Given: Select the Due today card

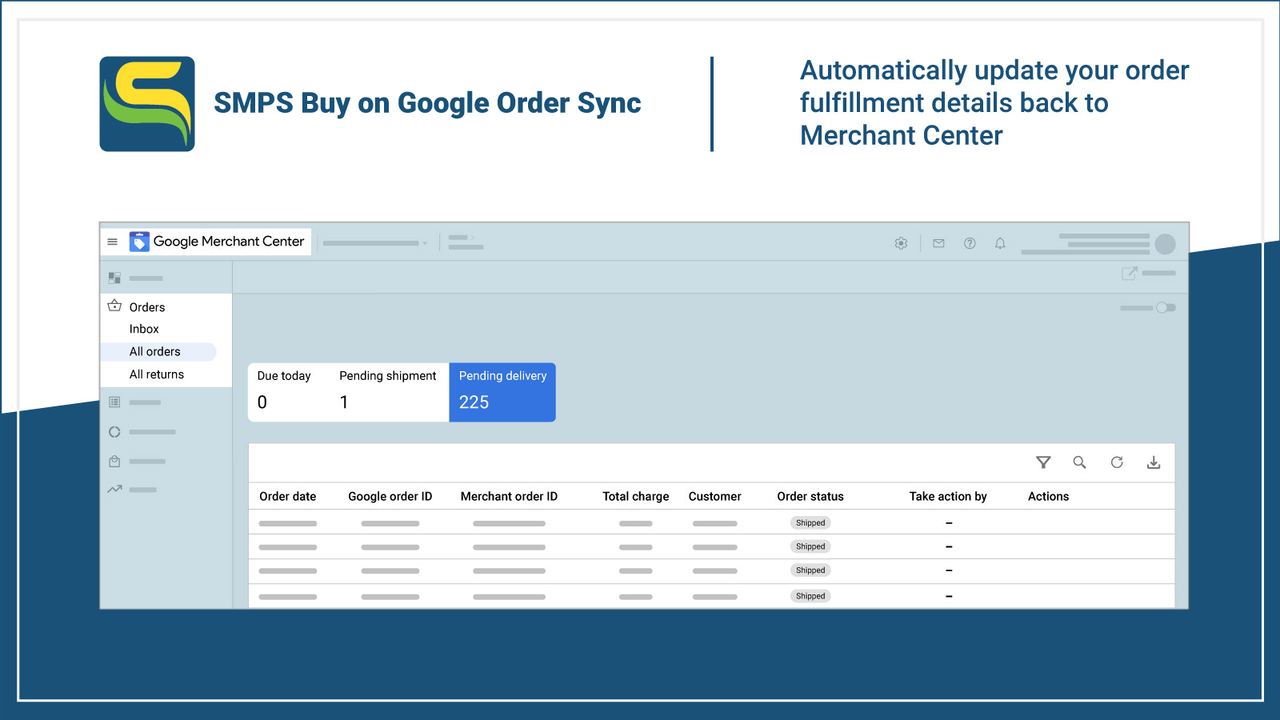Looking at the screenshot, I should click(x=288, y=392).
